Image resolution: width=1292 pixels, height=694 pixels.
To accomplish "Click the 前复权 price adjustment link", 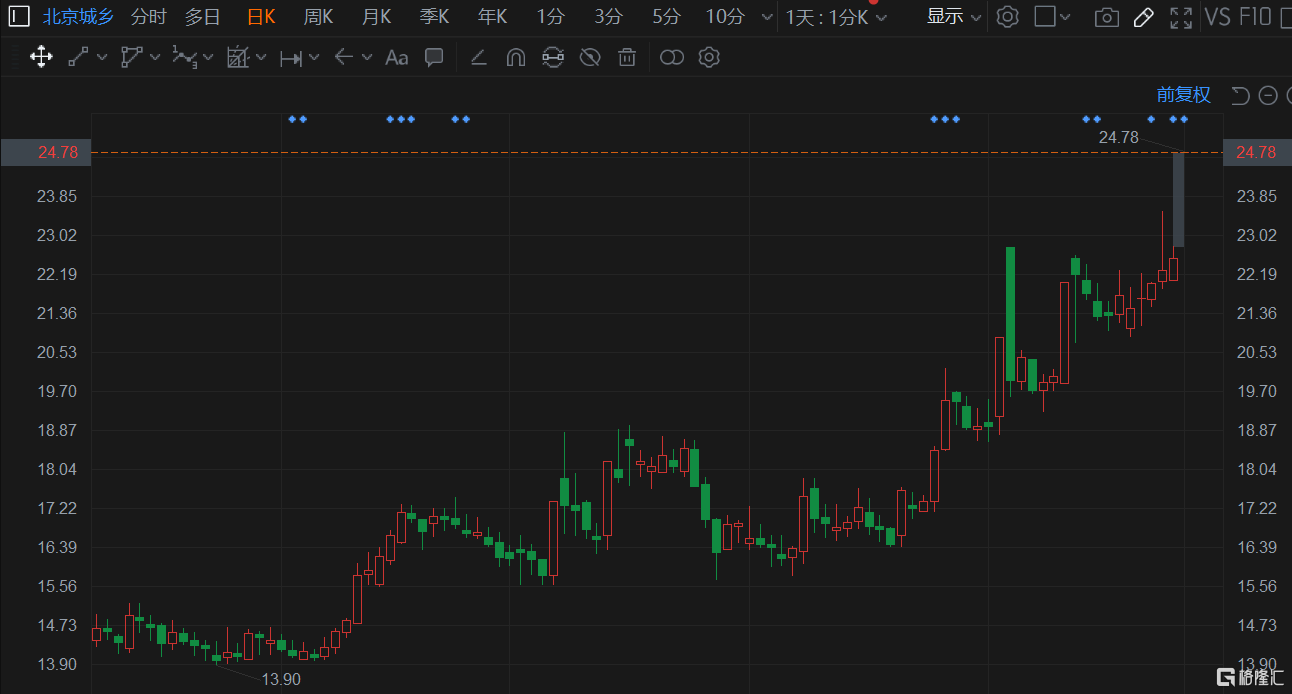I will pyautogui.click(x=1184, y=95).
